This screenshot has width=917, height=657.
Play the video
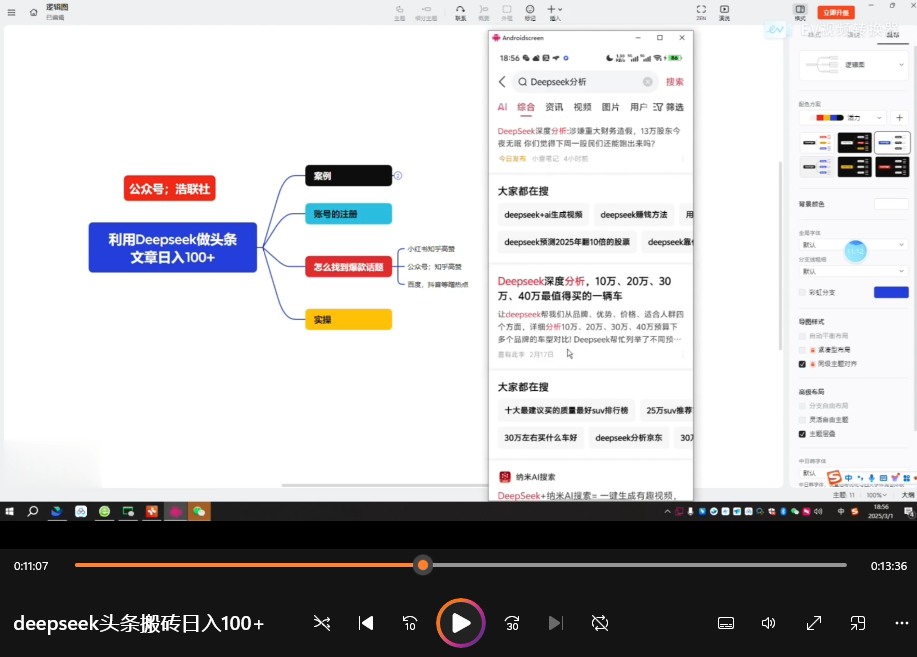461,623
